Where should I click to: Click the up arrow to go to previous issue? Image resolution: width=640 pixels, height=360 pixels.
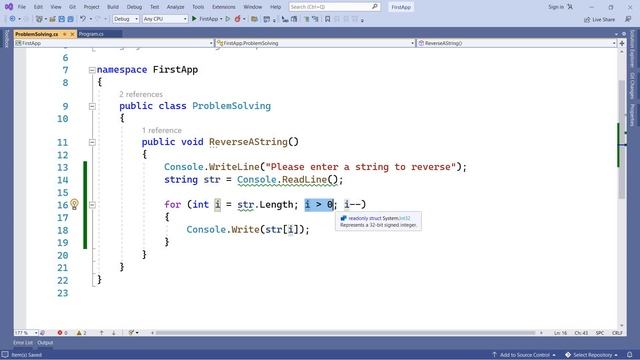(x=102, y=333)
